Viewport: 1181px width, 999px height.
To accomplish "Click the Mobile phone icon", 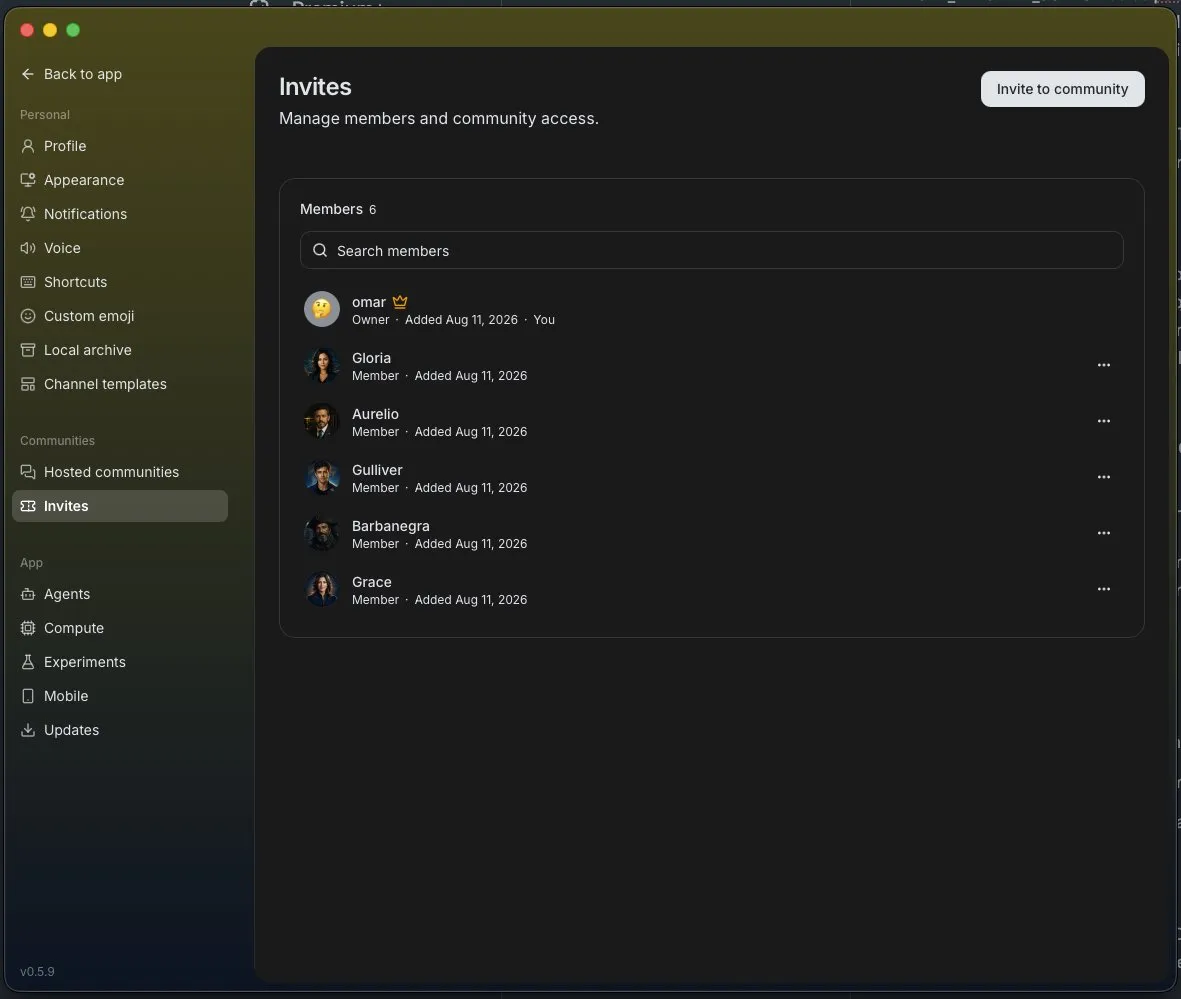I will tap(28, 696).
